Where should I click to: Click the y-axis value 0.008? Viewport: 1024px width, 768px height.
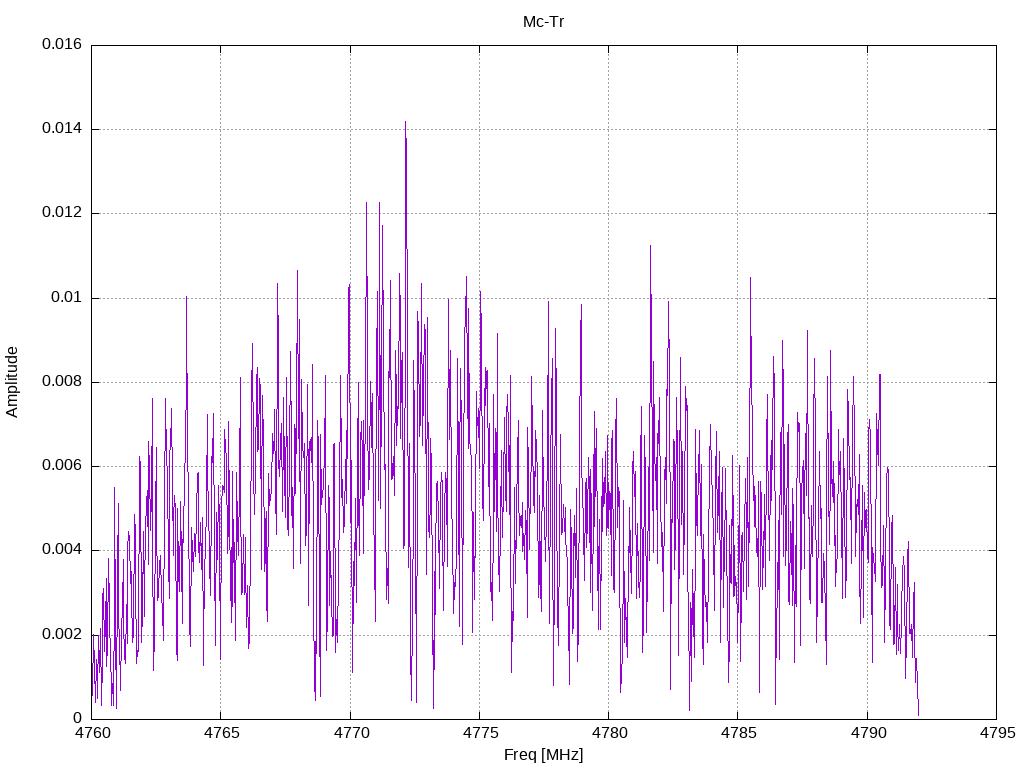coord(62,381)
